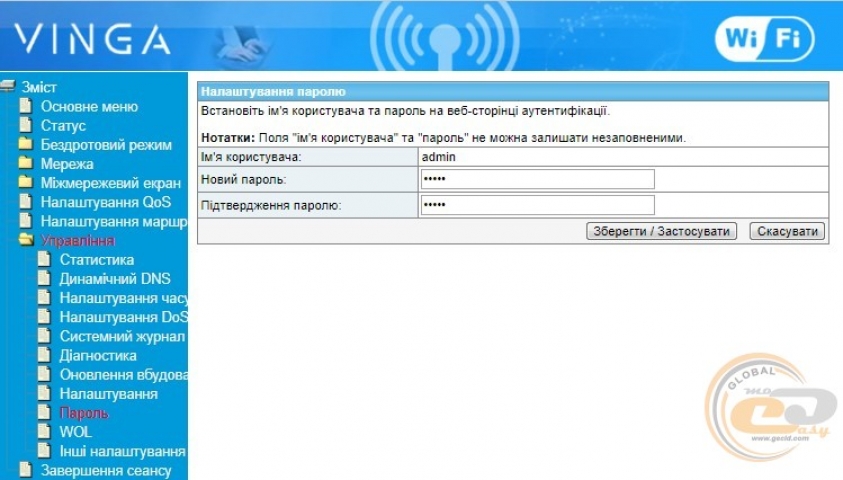
Task: Open WOL page
Action: coord(75,432)
